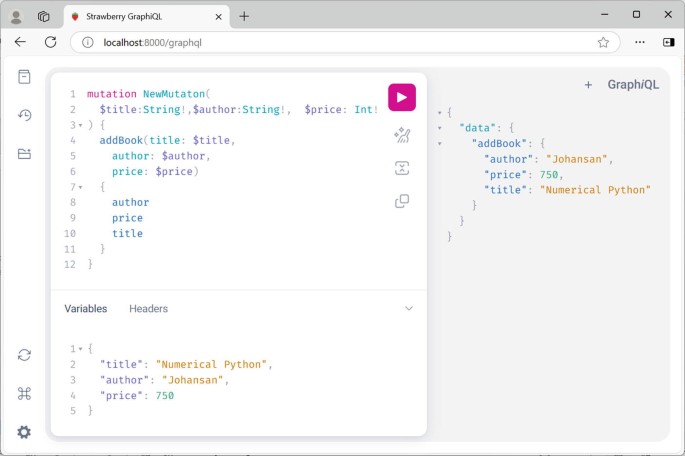Add a new tab with plus icon

588,85
